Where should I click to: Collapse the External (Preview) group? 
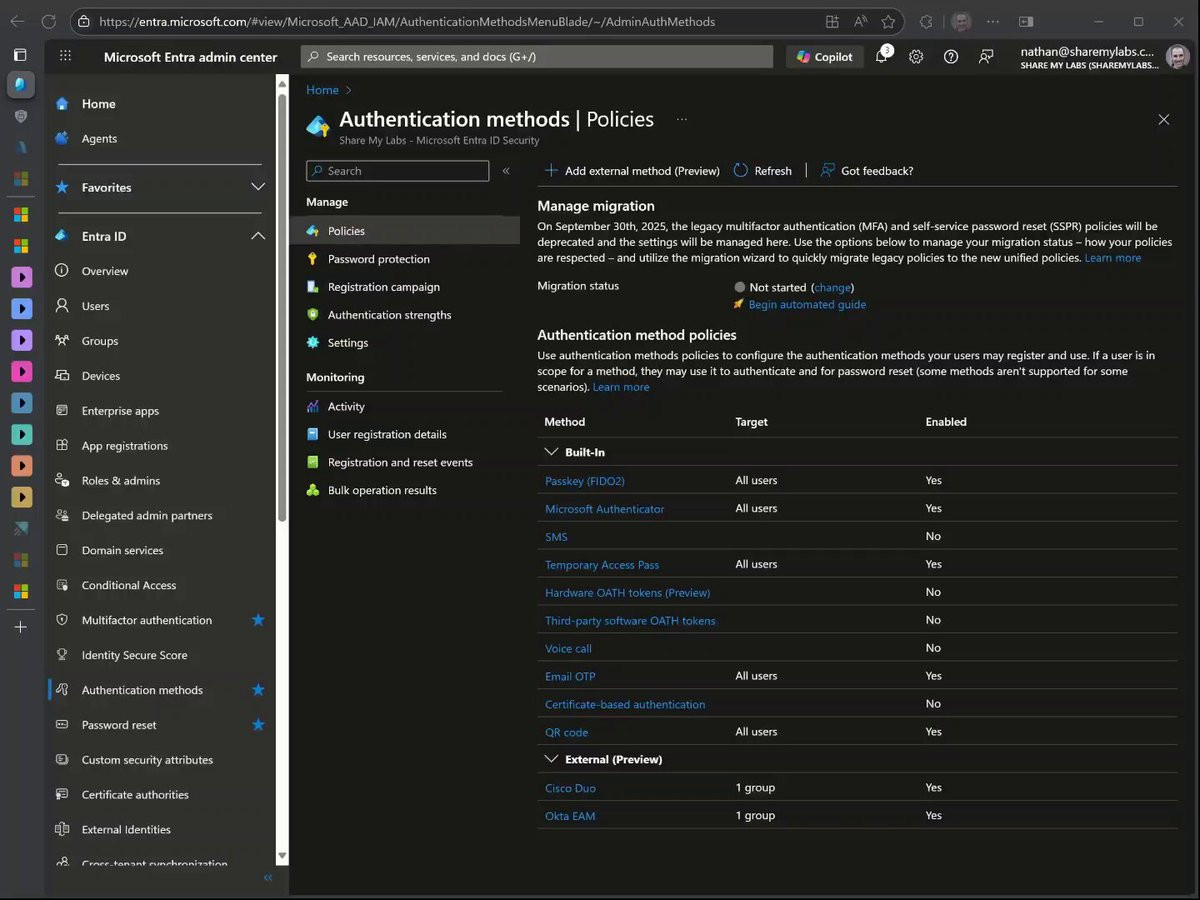click(551, 759)
